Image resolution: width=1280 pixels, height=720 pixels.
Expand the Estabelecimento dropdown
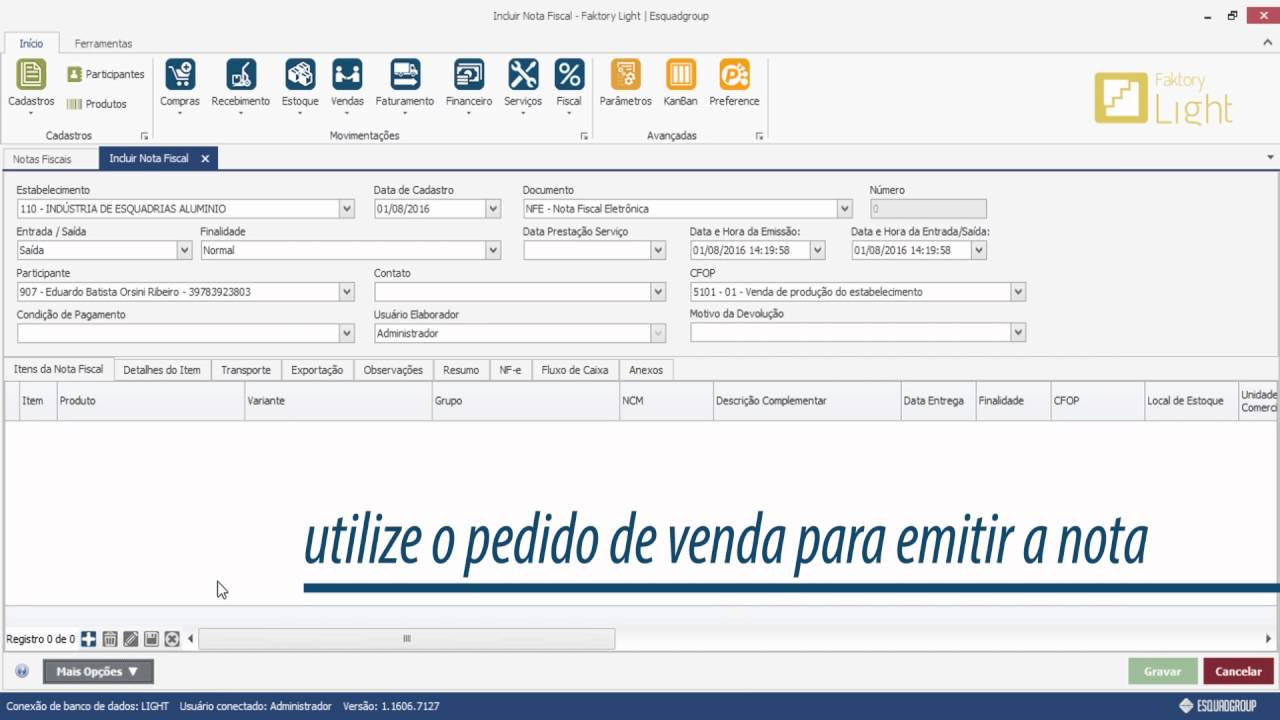pos(347,209)
